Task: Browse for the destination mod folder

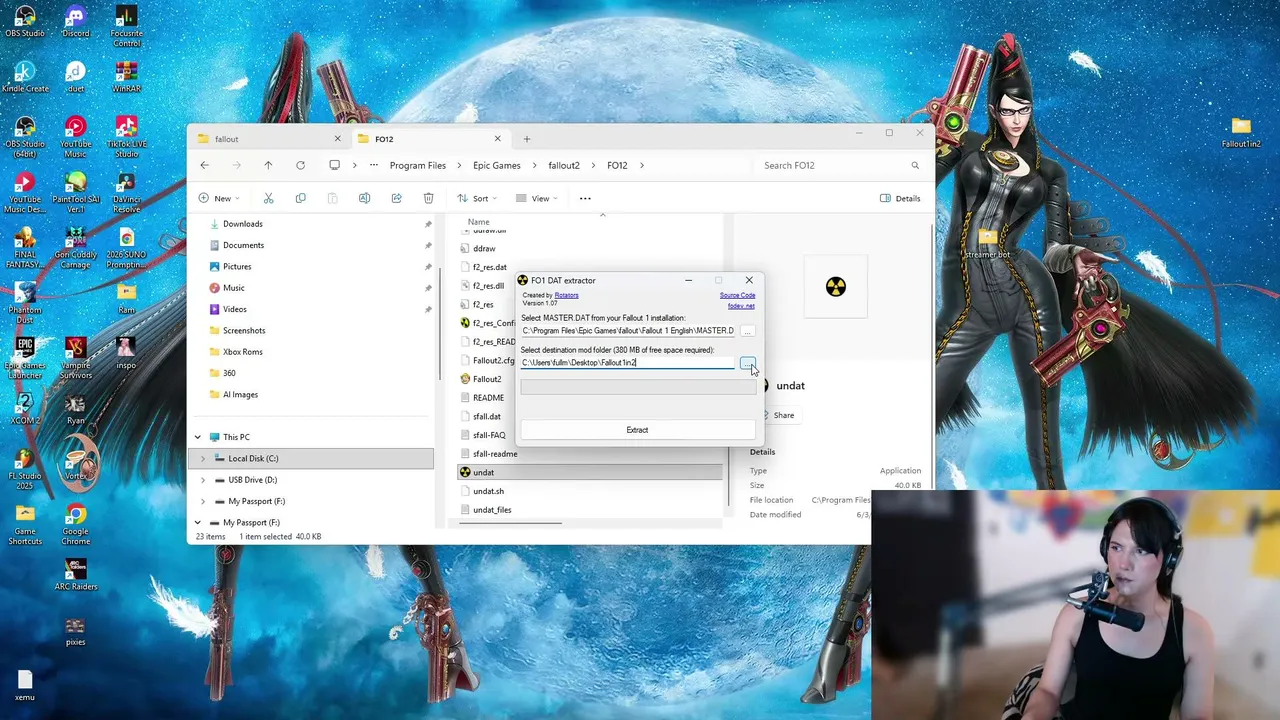Action: pyautogui.click(x=747, y=363)
